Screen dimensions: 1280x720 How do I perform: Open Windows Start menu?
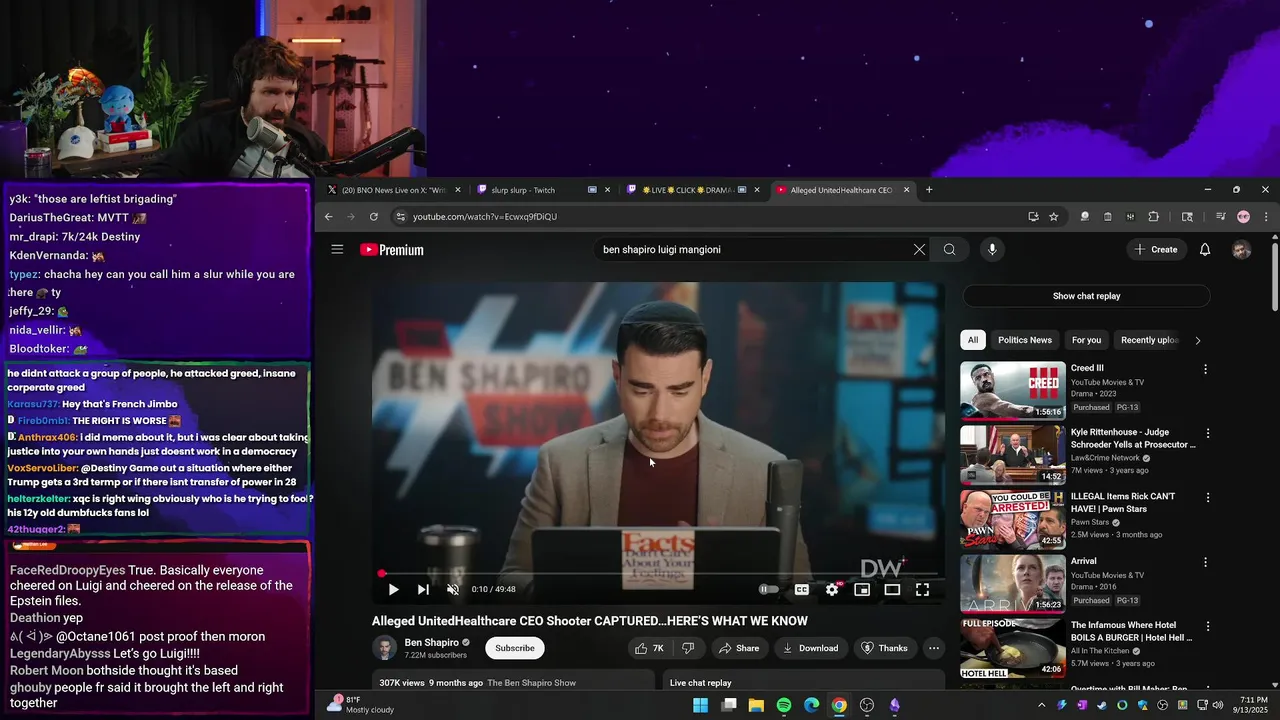(x=701, y=705)
